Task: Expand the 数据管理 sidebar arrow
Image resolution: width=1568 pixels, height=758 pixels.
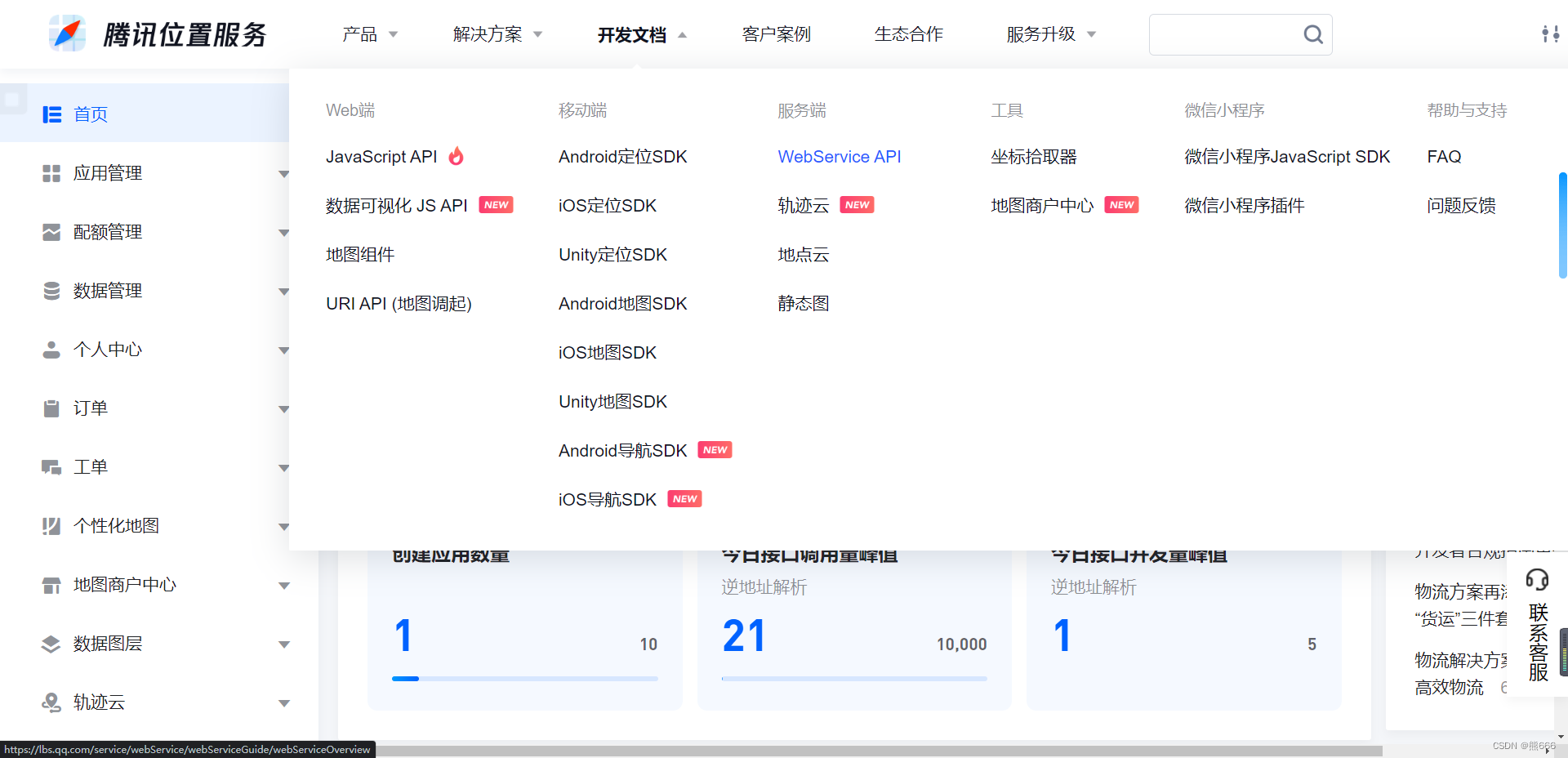Action: 284,292
